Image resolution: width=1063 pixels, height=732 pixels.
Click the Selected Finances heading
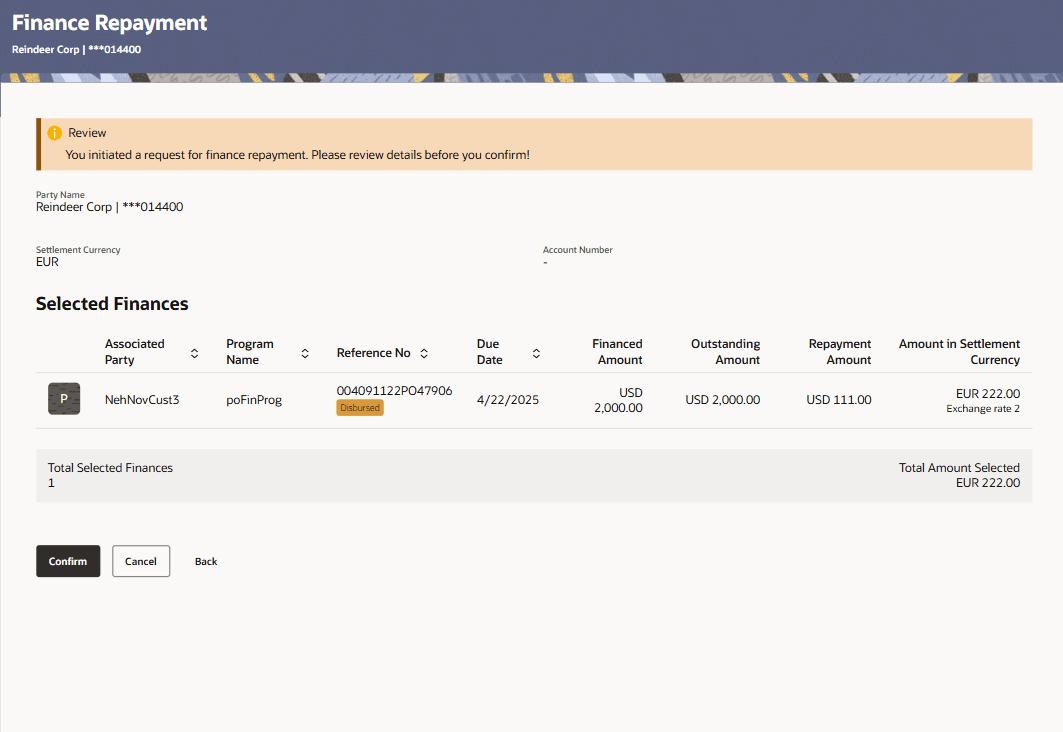tap(112, 304)
